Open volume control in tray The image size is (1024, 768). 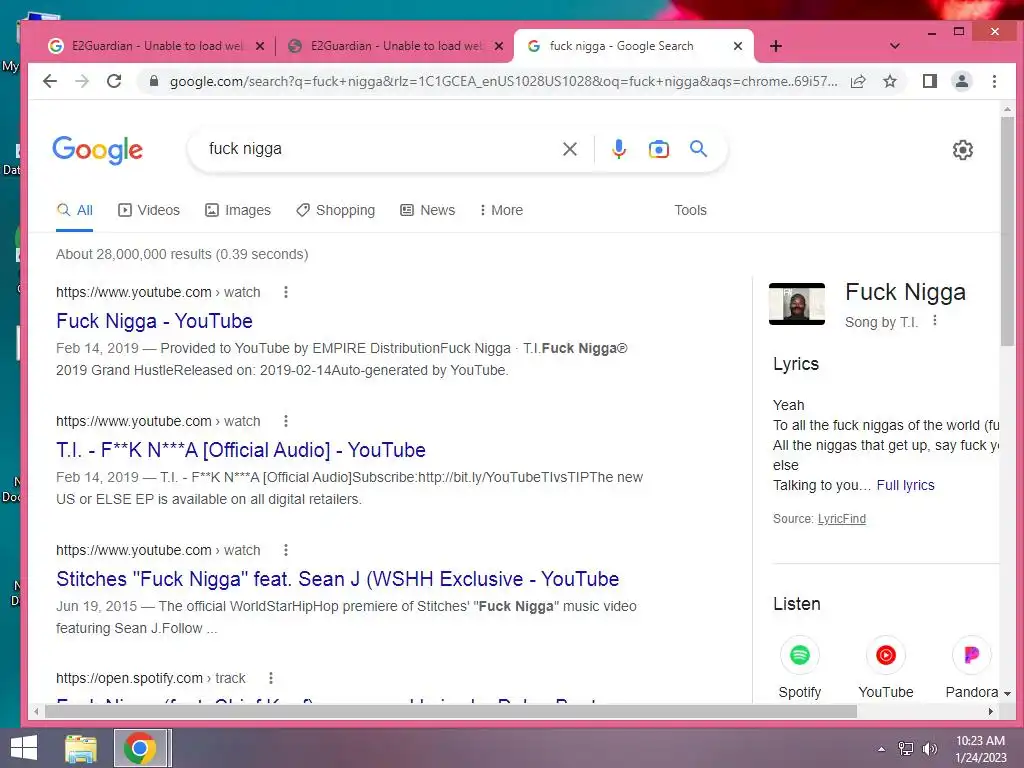pos(929,749)
